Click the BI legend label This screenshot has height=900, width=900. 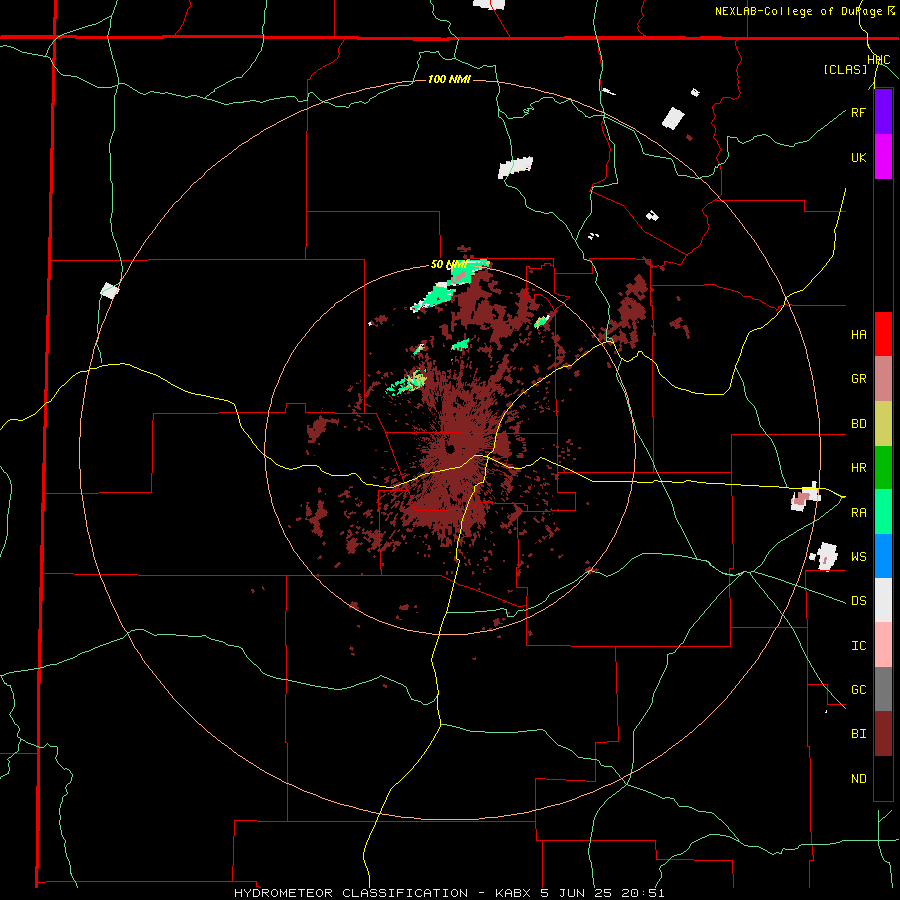tap(858, 734)
